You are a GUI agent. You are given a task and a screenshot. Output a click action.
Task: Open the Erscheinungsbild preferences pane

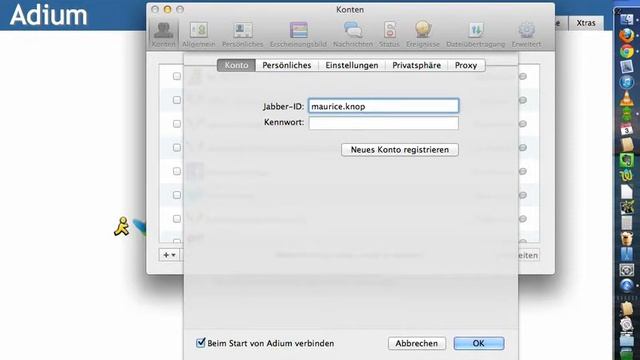(298, 34)
